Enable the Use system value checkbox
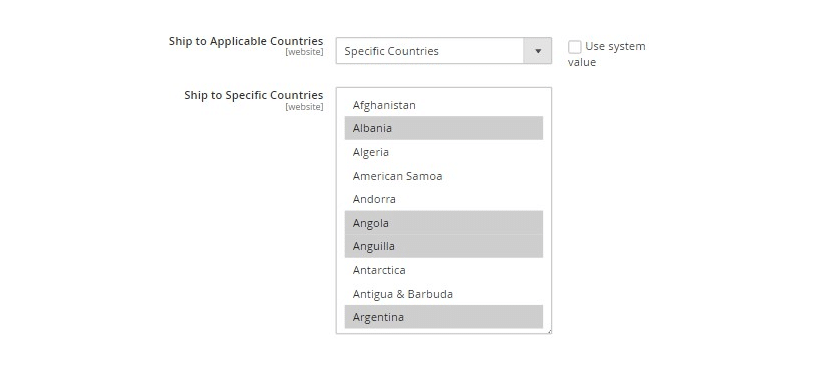Screen dimensions: 837x366 point(575,47)
